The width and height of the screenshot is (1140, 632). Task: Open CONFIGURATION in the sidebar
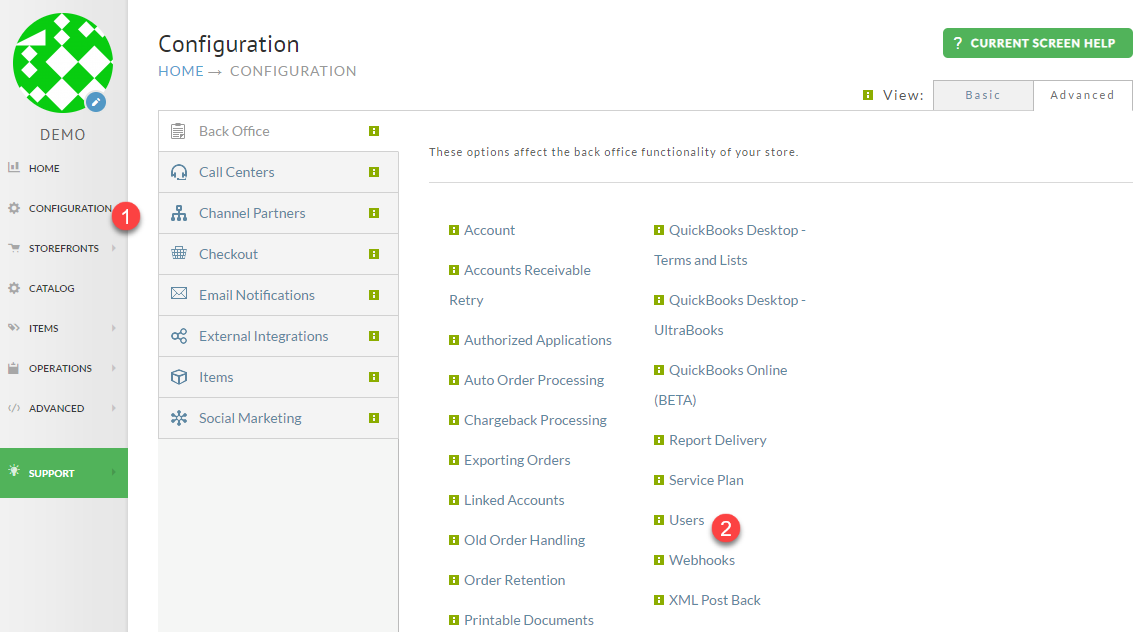coord(70,208)
